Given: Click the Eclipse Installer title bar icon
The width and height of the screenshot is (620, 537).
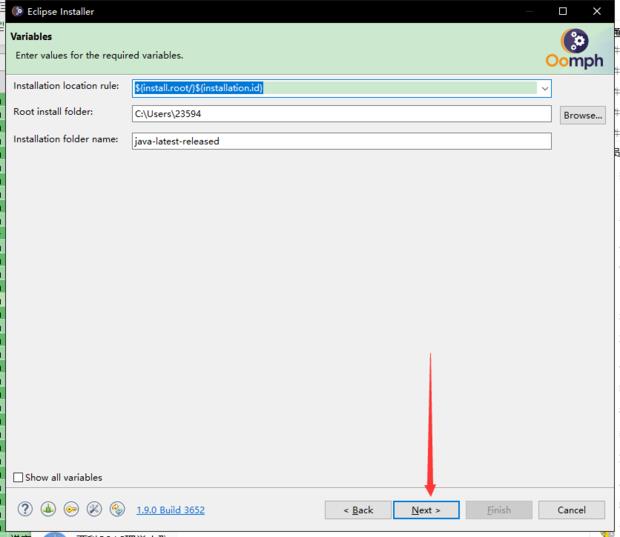Looking at the screenshot, I should pyautogui.click(x=17, y=11).
